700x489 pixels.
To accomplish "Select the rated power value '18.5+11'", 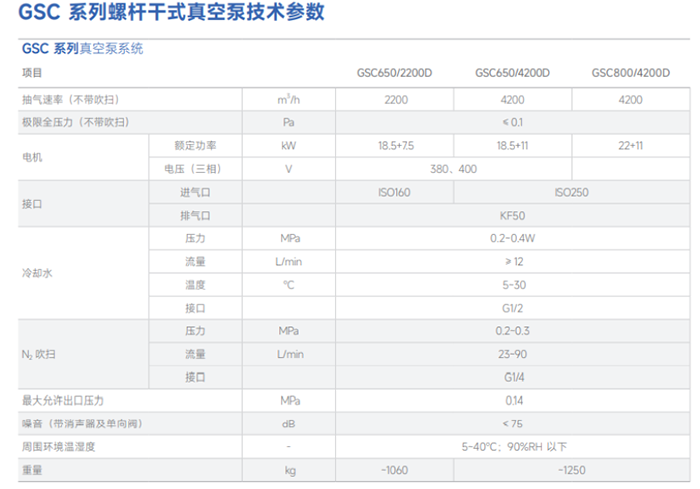I will click(x=512, y=146).
